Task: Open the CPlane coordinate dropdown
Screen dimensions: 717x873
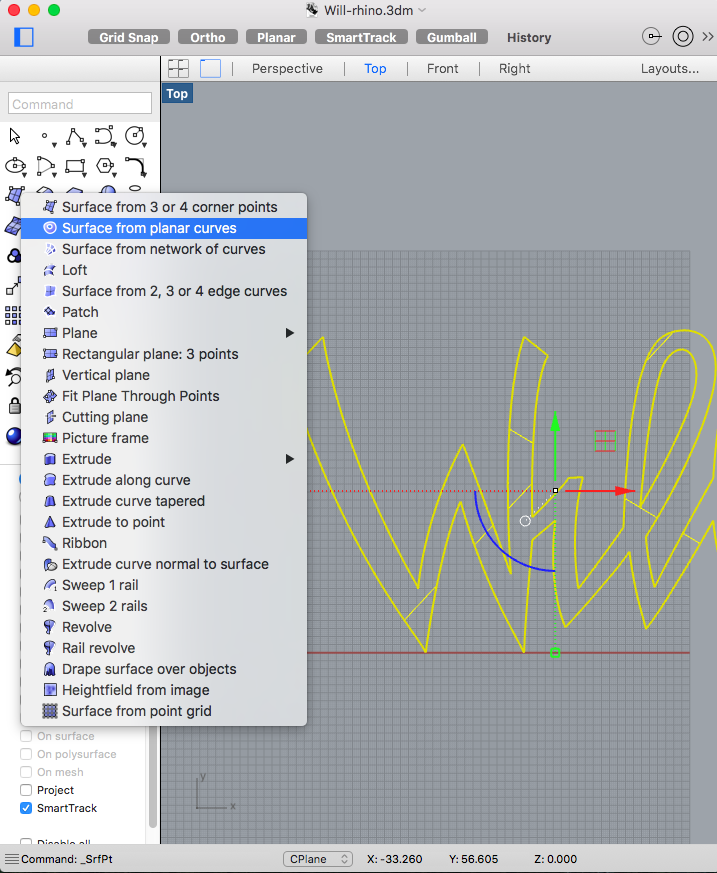Action: click(318, 859)
